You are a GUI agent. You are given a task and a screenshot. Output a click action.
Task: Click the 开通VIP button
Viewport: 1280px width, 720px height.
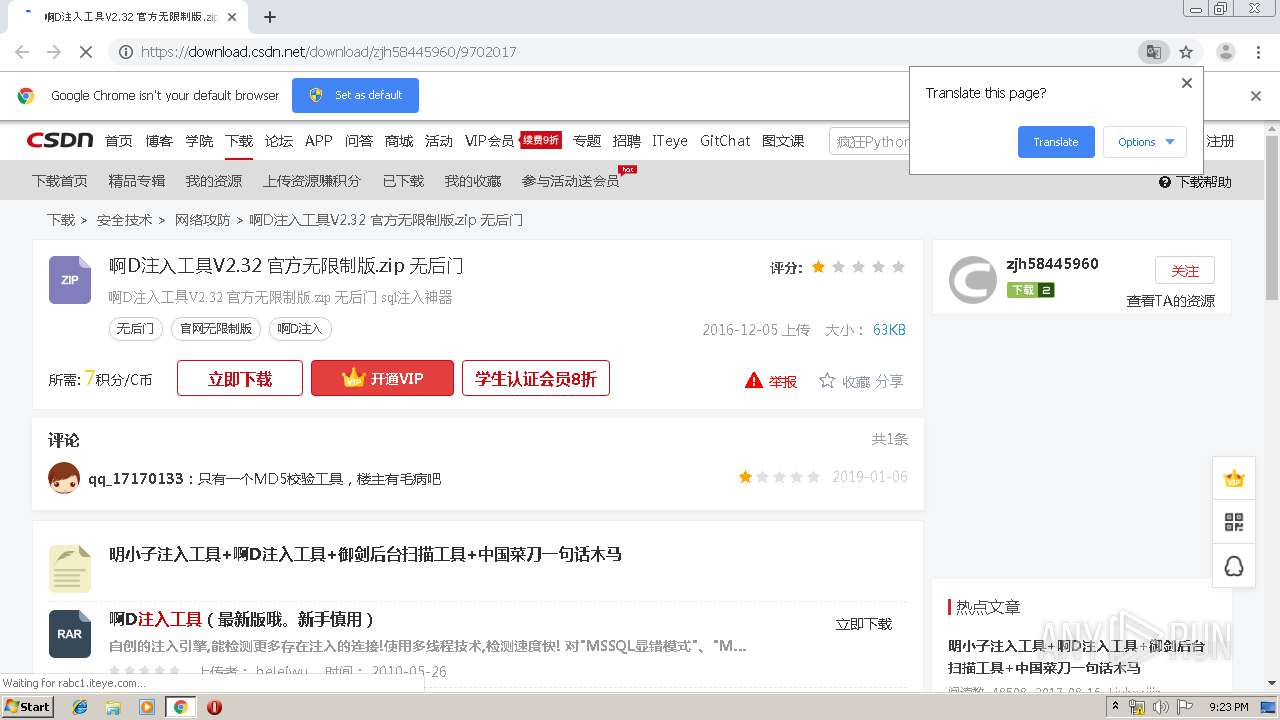coord(382,379)
